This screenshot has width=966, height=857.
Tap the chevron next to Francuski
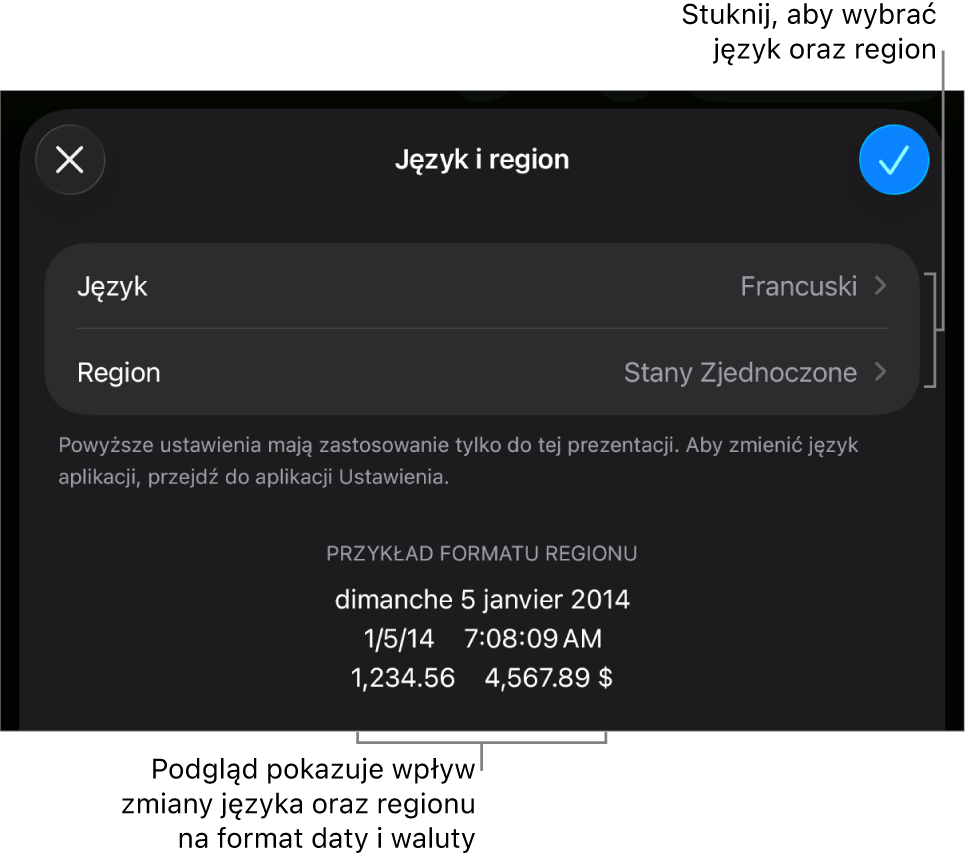(881, 285)
